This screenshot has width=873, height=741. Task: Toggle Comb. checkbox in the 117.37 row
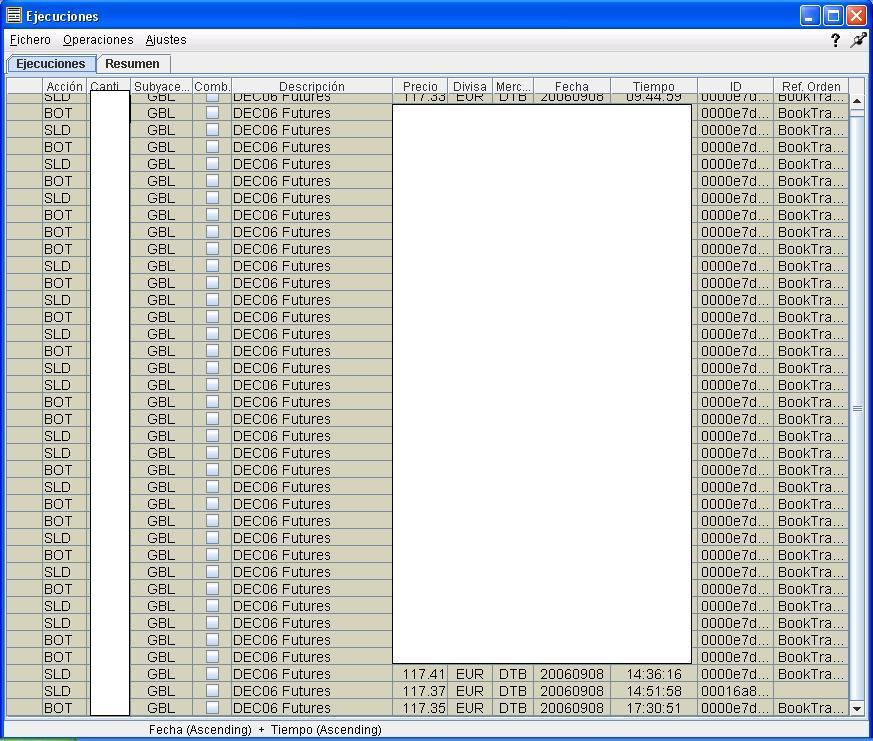[212, 691]
